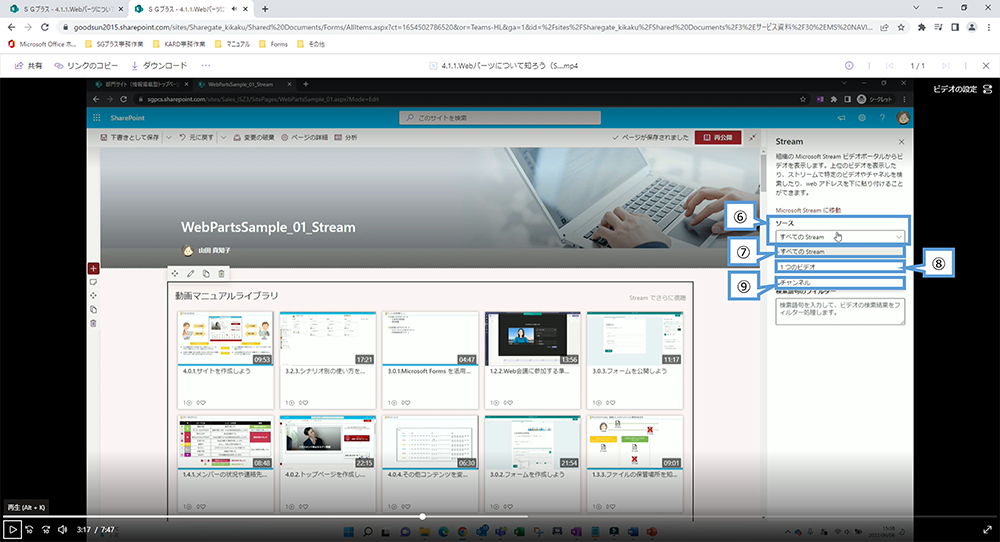Image resolution: width=1000 pixels, height=542 pixels.
Task: Click リンクのコピー to copy the link
Action: click(x=86, y=66)
